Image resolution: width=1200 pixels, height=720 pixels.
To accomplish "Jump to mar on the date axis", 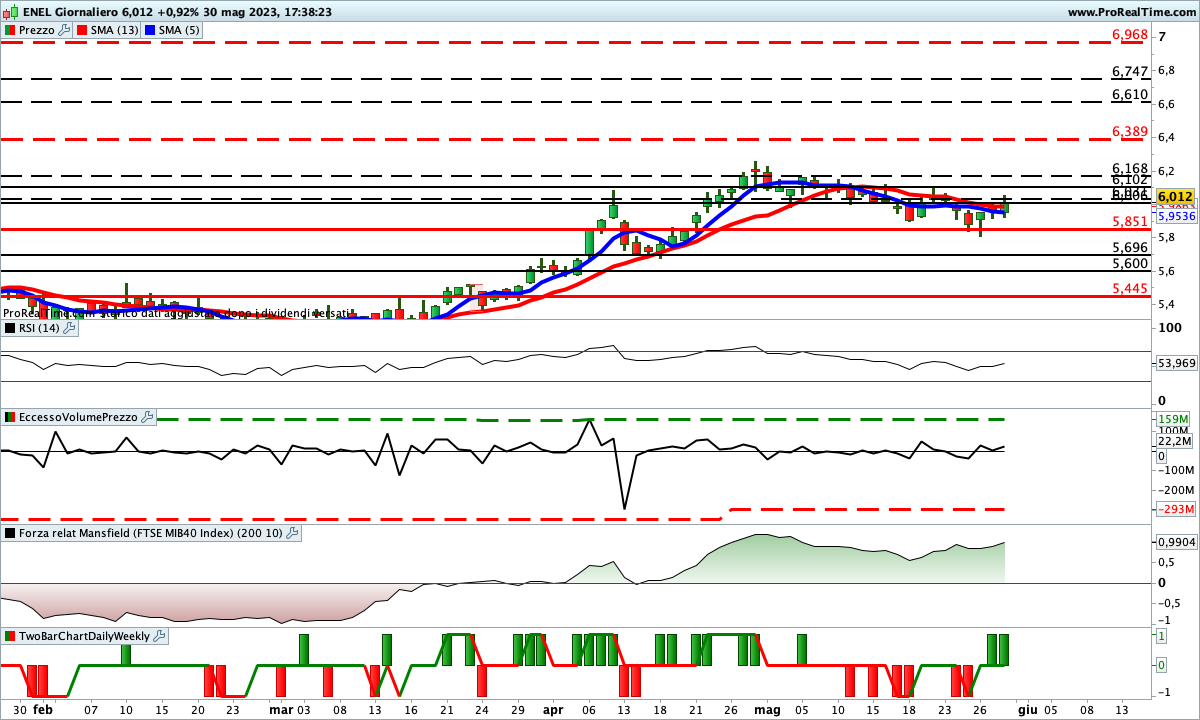I will [281, 708].
